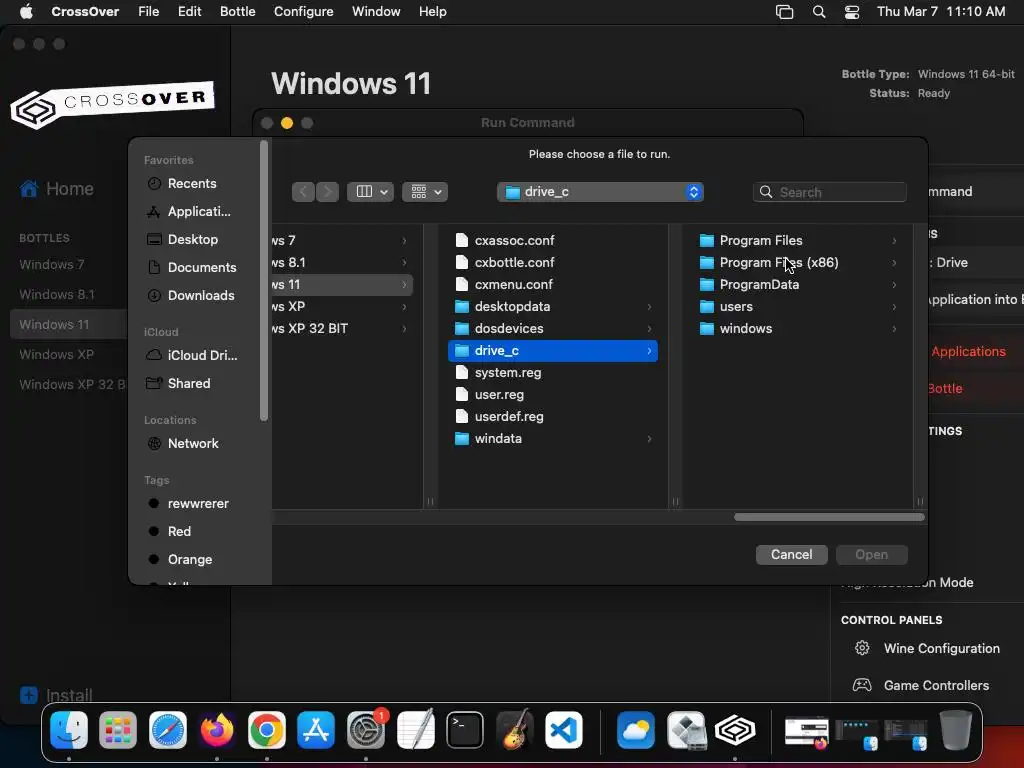Image resolution: width=1024 pixels, height=768 pixels.
Task: Click the Game Controllers gamepad icon
Action: [862, 685]
